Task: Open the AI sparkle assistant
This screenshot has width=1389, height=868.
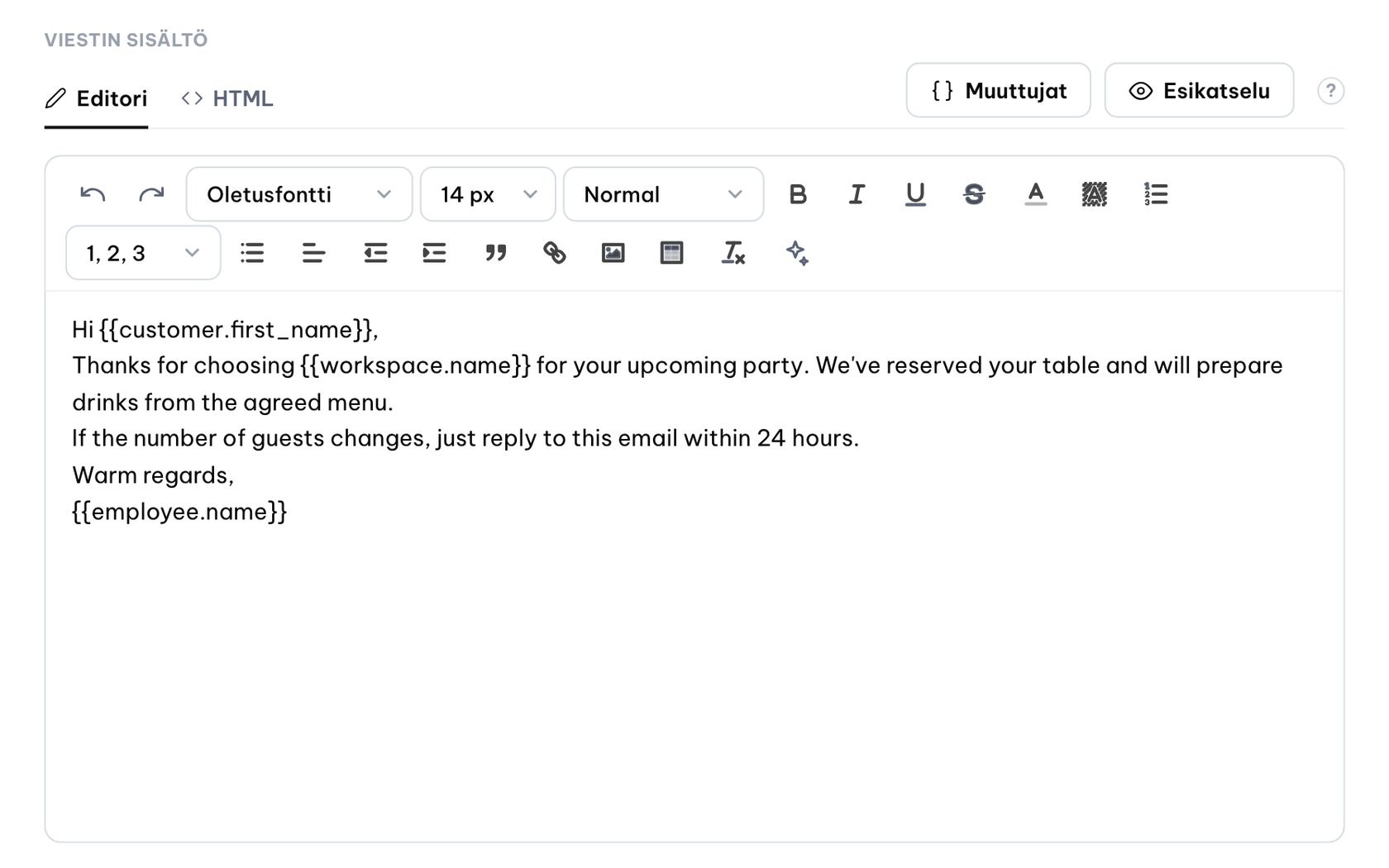Action: 797,253
